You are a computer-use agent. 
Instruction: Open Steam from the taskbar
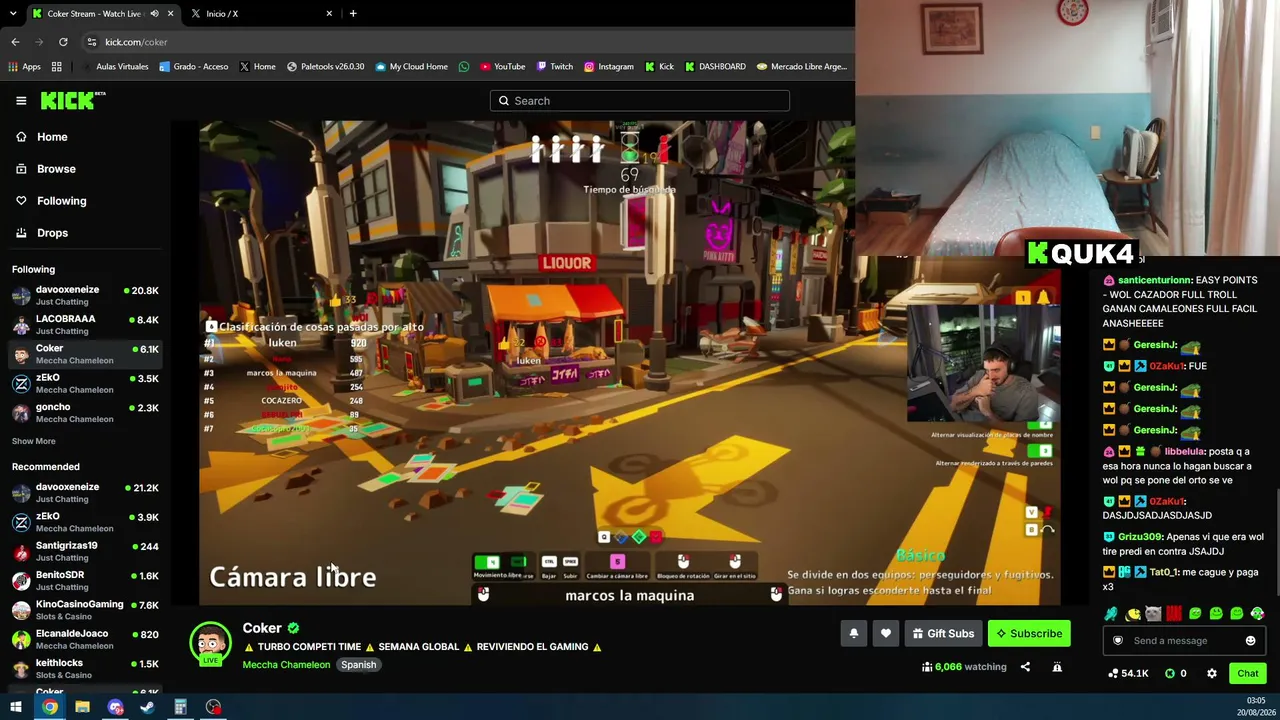click(x=147, y=707)
